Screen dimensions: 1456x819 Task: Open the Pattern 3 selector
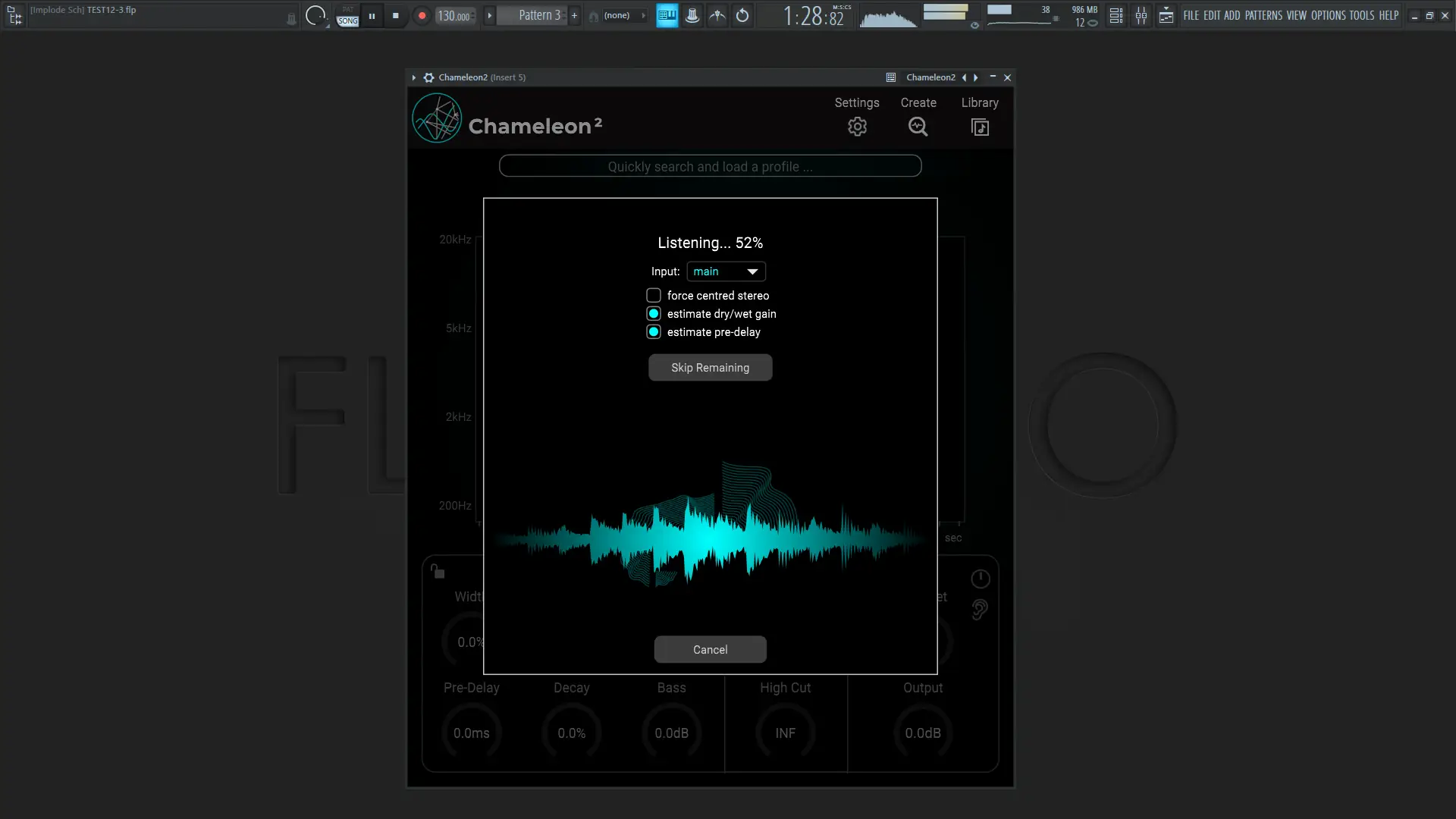pyautogui.click(x=539, y=15)
